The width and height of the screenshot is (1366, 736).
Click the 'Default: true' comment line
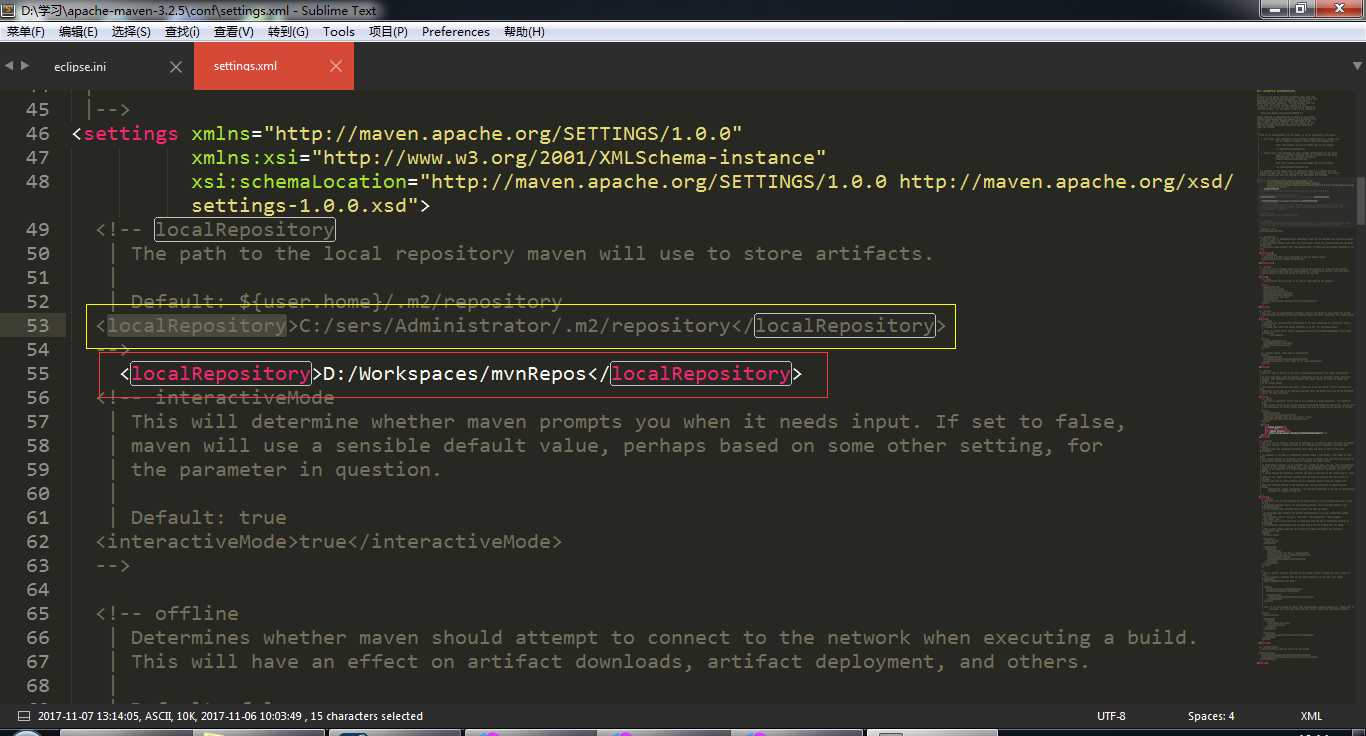[209, 518]
